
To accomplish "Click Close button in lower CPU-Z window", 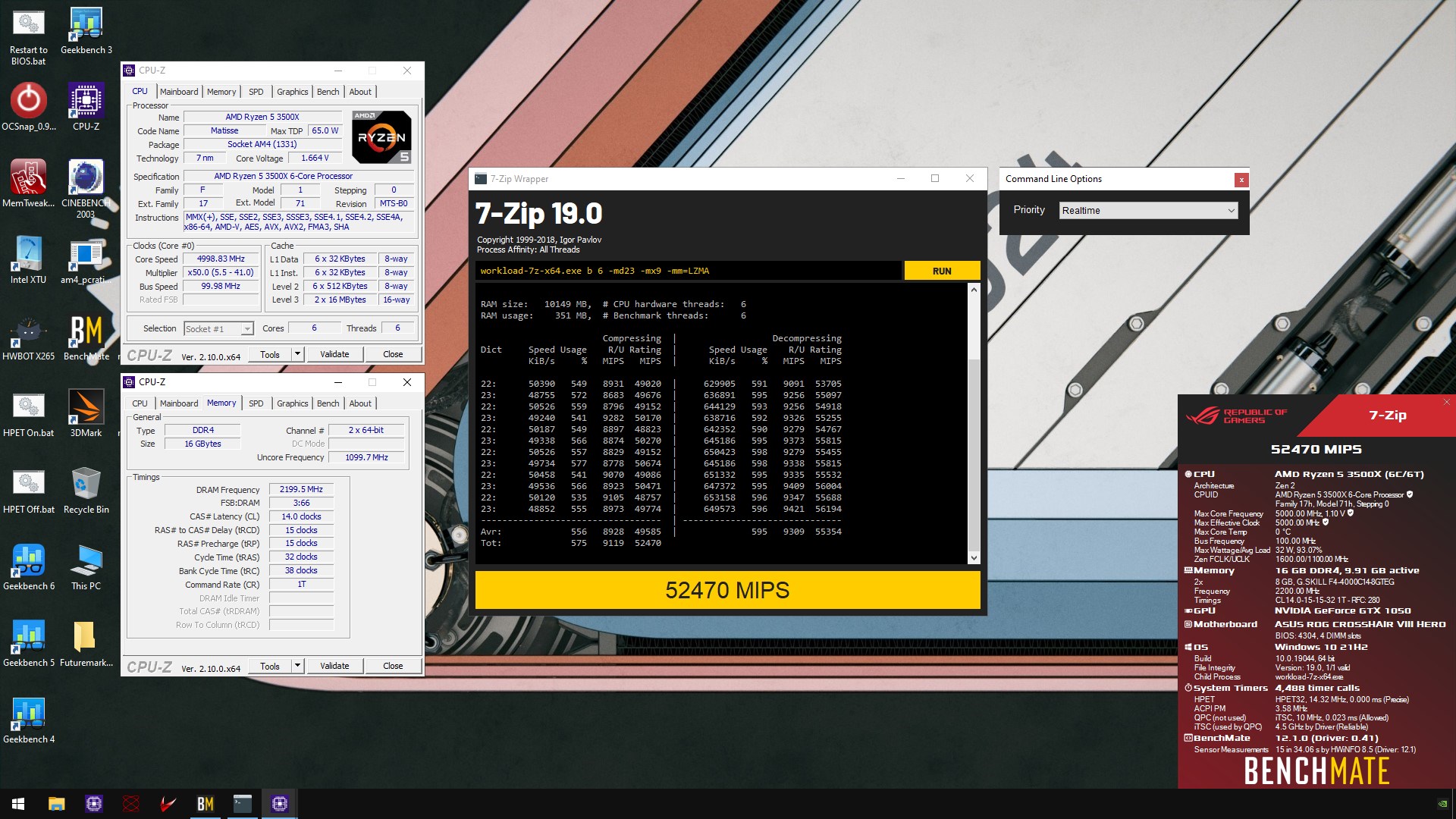I will click(x=393, y=666).
